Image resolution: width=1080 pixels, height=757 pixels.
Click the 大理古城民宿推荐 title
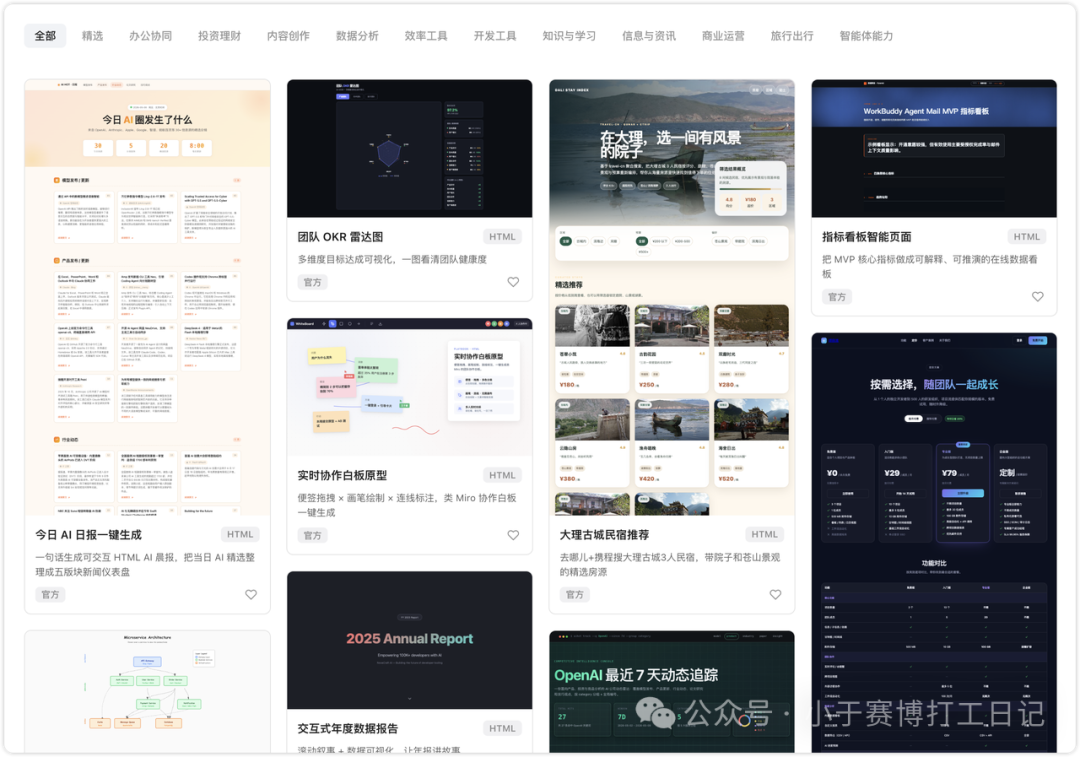[604, 535]
